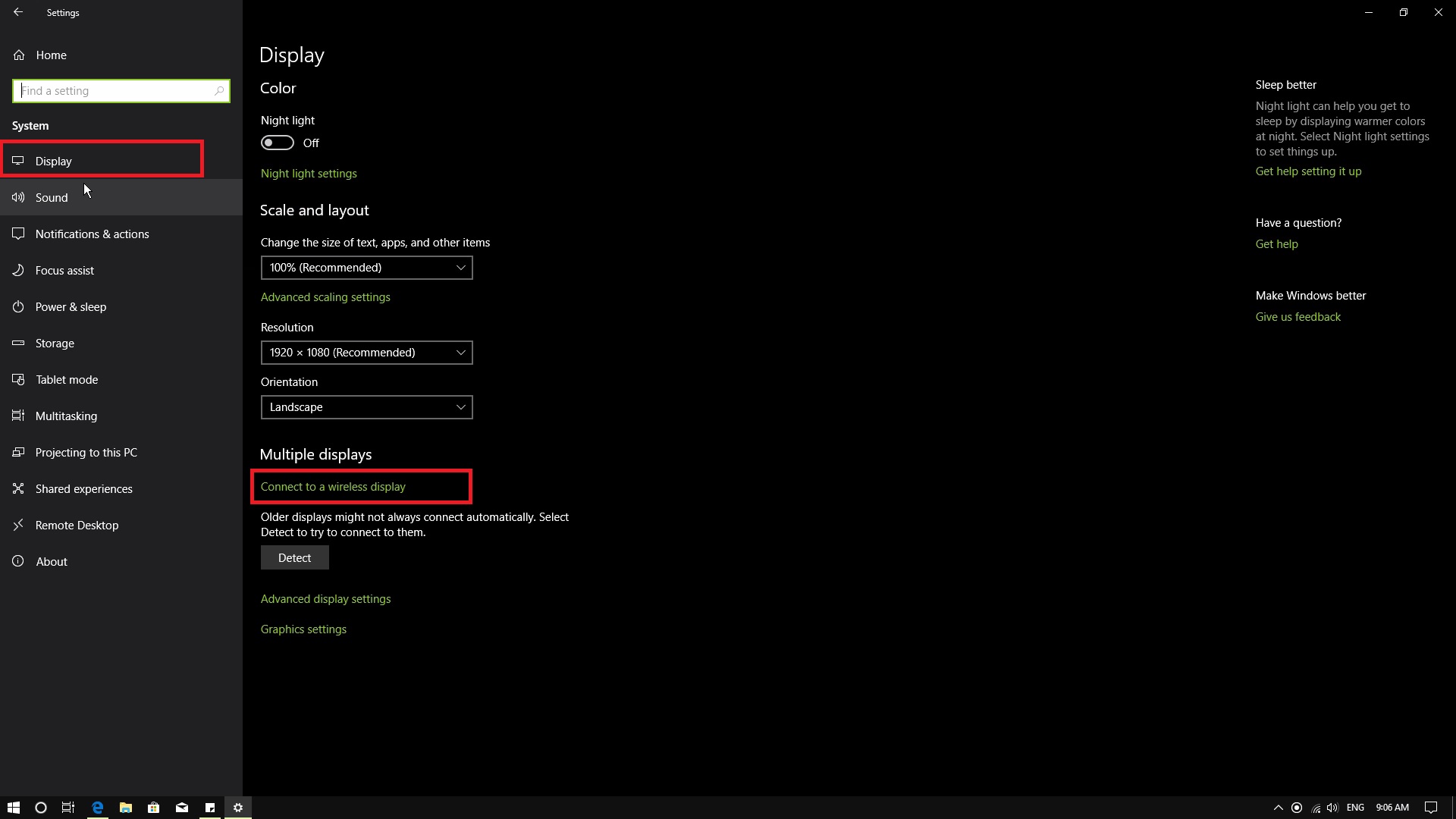Click the Home icon in sidebar
Screen dimensions: 1456x819
[19, 55]
